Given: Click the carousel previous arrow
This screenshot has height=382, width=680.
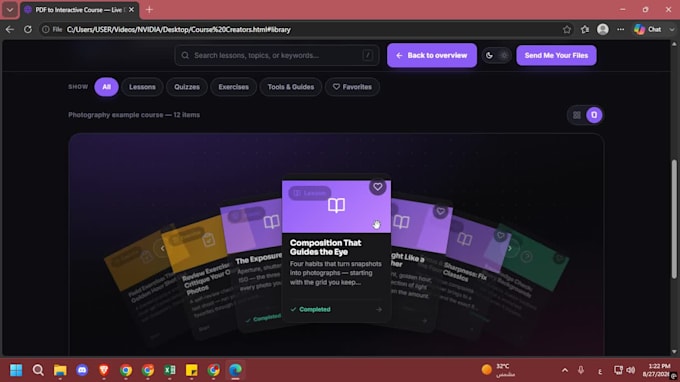Looking at the screenshot, I should pyautogui.click(x=163, y=248).
